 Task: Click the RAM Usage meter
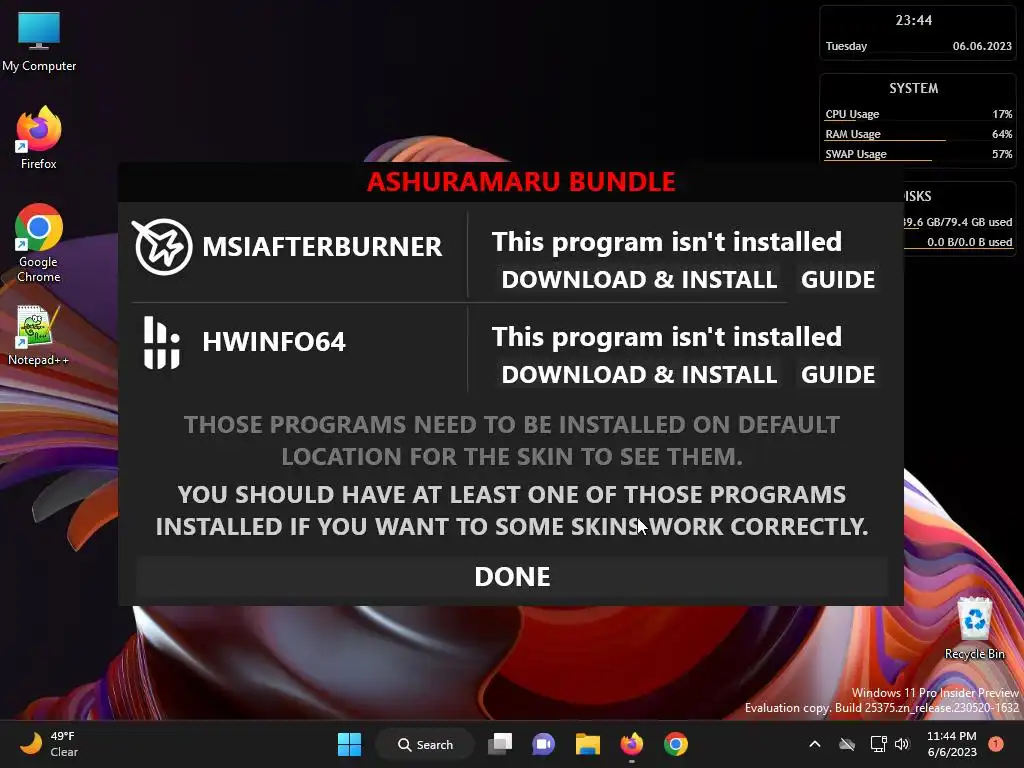tap(918, 135)
